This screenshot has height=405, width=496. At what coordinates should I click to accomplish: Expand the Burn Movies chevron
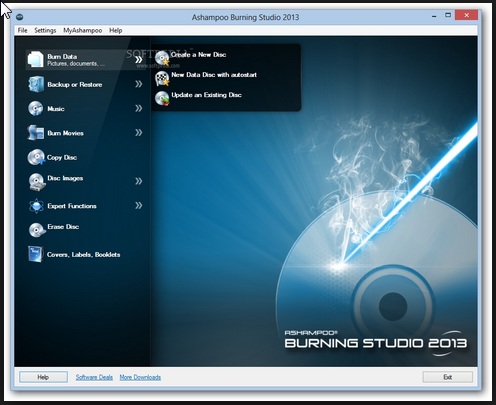tap(139, 133)
